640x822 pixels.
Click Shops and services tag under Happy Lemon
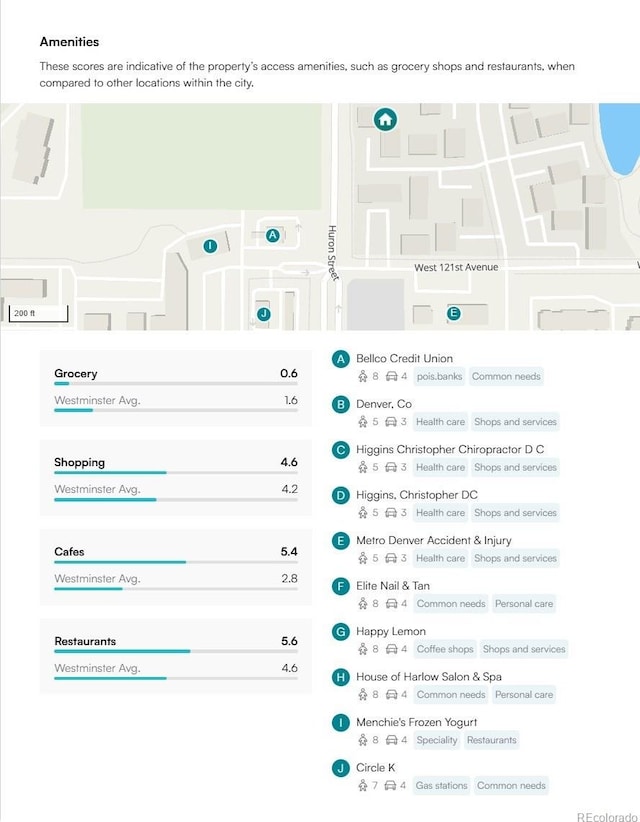click(x=524, y=649)
